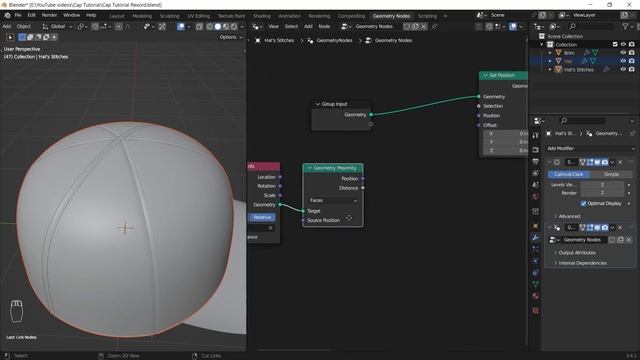Open the Object Data properties tab icon
Viewport: 640px width, 360px height.
point(536,284)
